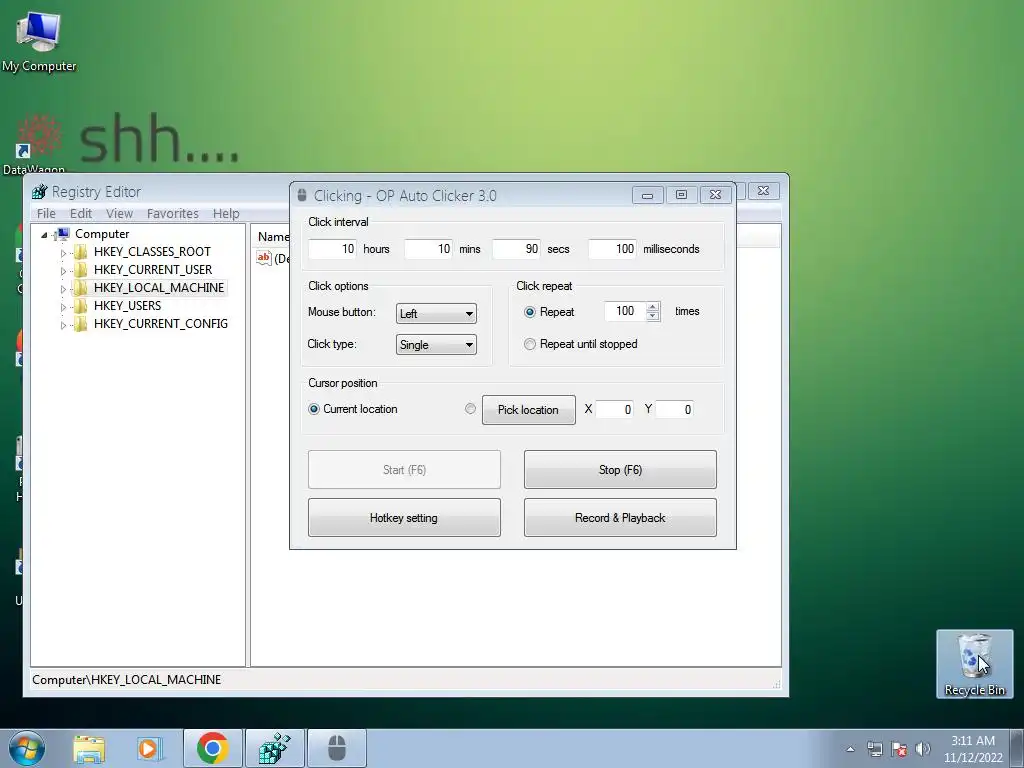
Task: Select the Repeat times radio button
Action: click(x=530, y=312)
